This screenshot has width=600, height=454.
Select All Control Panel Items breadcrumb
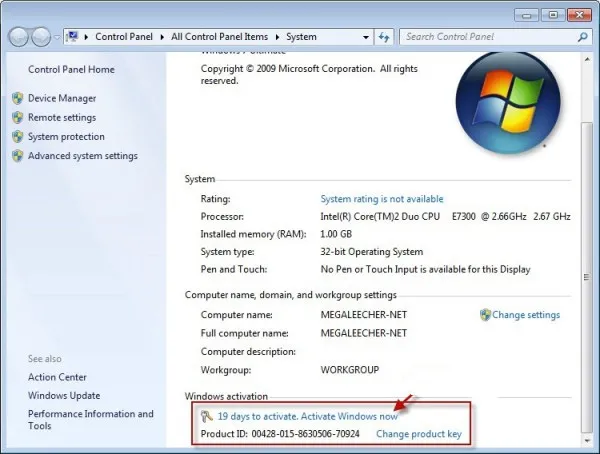click(x=219, y=37)
